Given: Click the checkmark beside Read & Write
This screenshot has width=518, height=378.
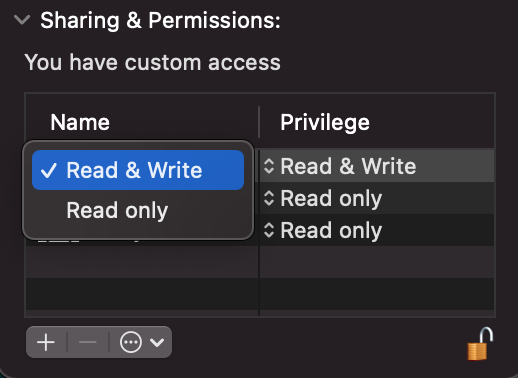Looking at the screenshot, I should point(49,170).
